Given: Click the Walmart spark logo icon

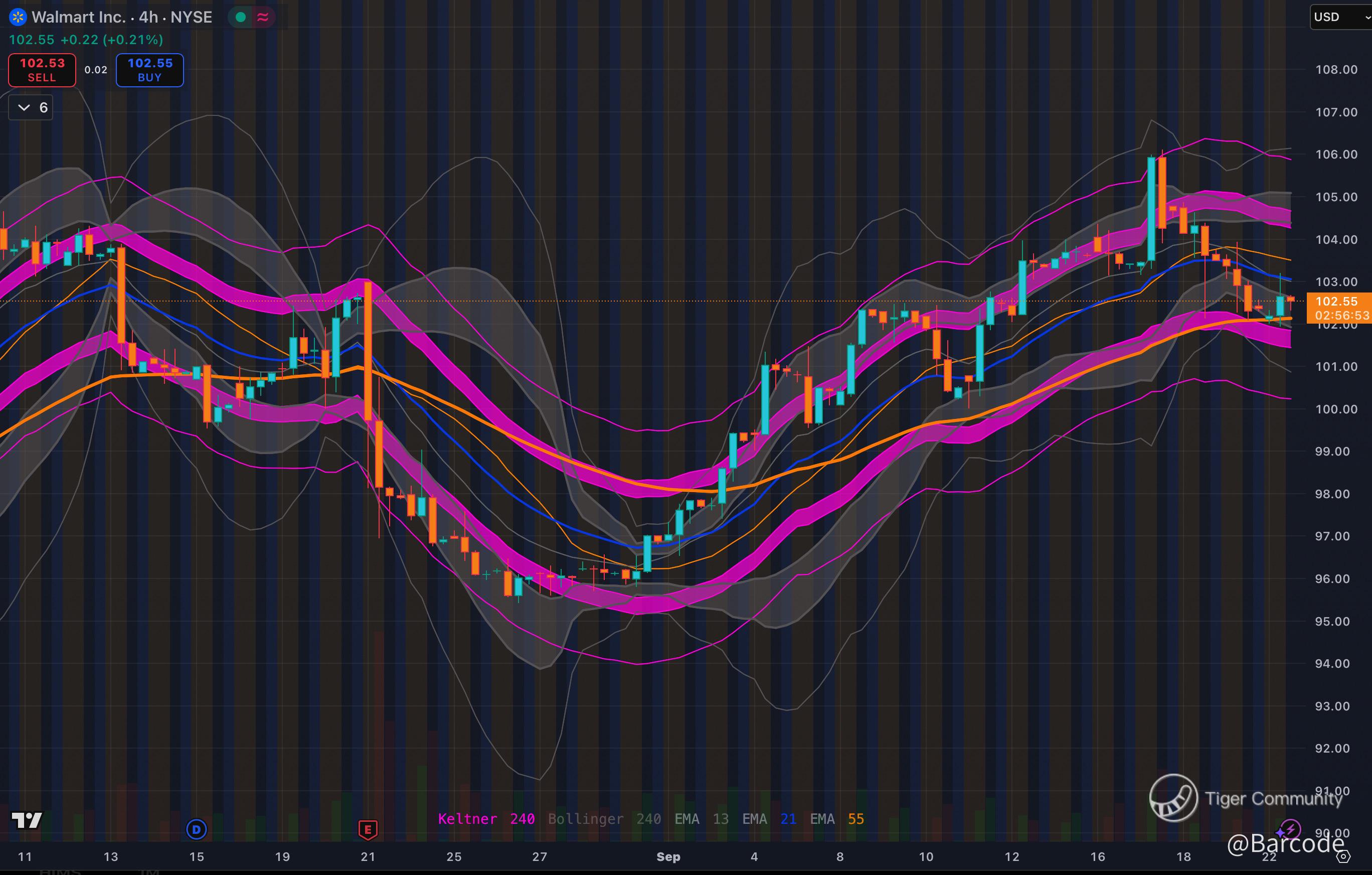Looking at the screenshot, I should (18, 17).
